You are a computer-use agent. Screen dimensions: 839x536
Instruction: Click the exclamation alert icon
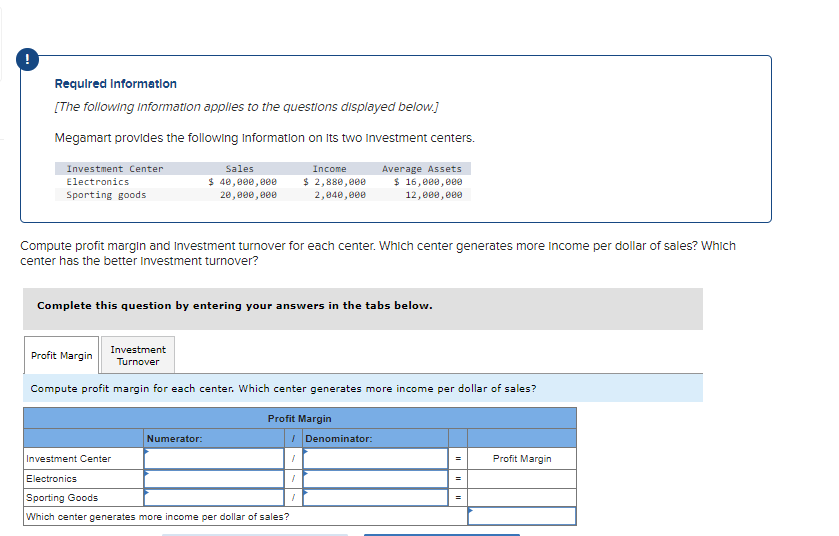coord(27,59)
